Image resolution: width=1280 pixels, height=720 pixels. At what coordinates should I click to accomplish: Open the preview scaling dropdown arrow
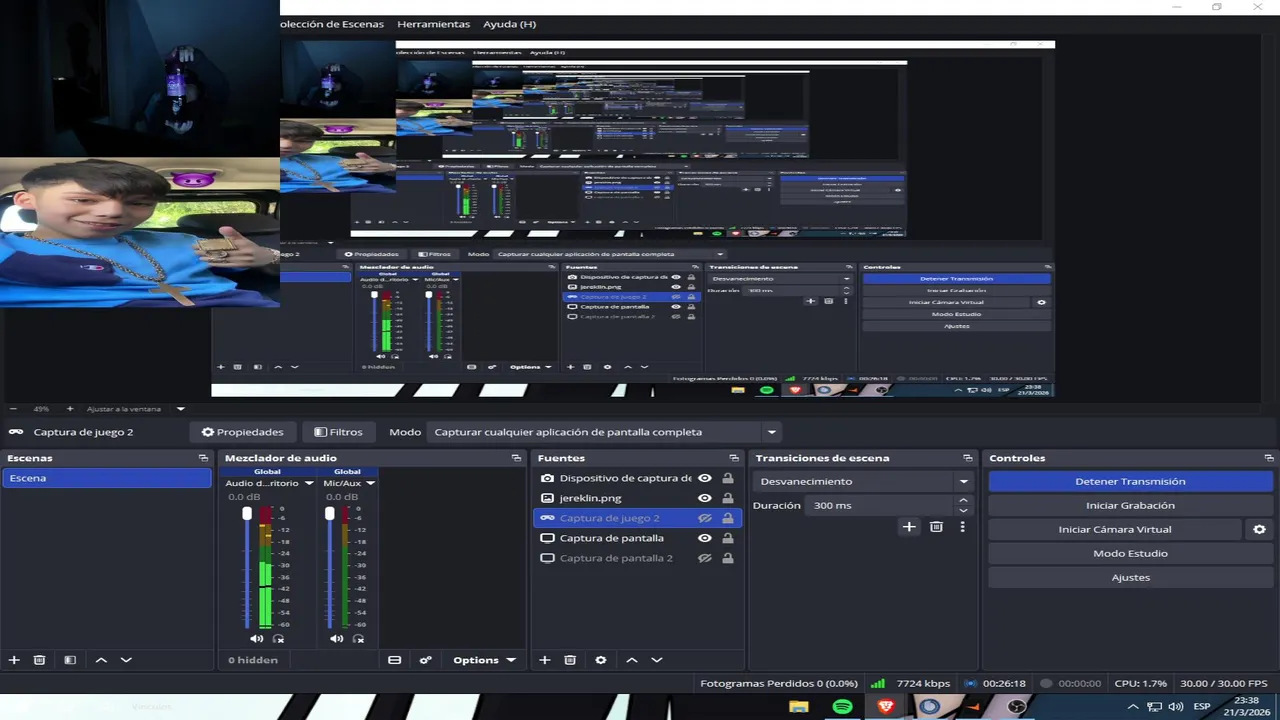181,409
